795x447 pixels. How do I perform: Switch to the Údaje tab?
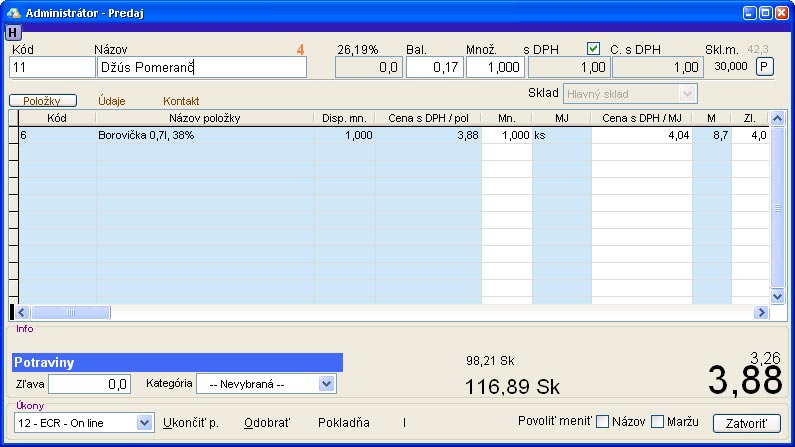[112, 101]
